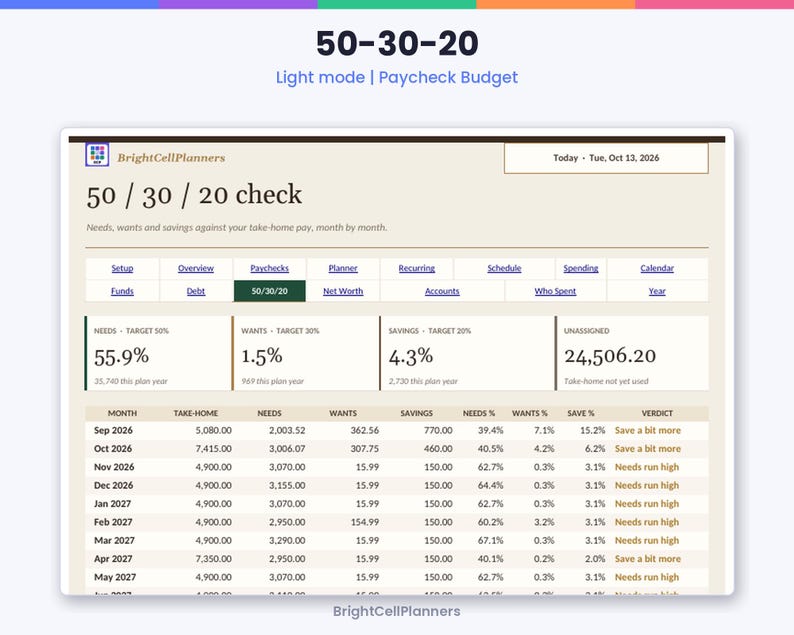This screenshot has height=635, width=794.
Task: Click needs value 2,003.52 in Sep 2026
Action: (x=287, y=430)
